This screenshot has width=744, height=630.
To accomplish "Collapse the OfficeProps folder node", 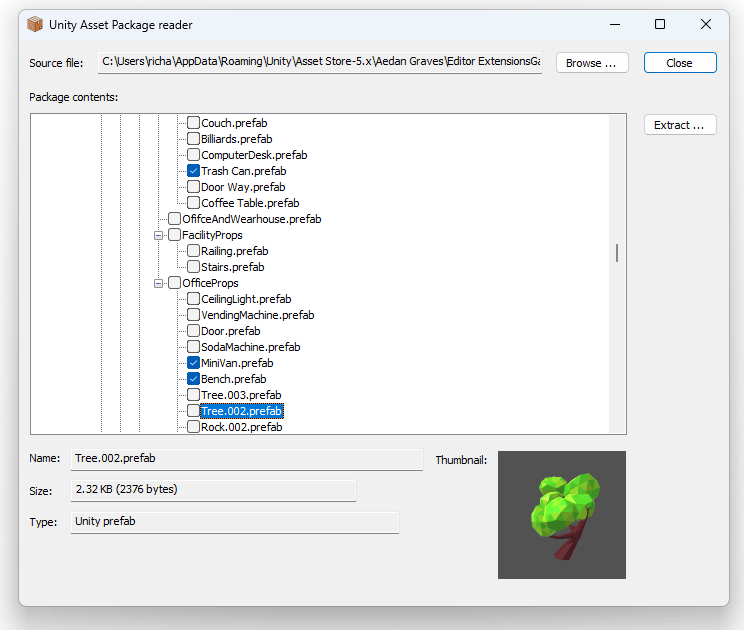I will coord(158,283).
